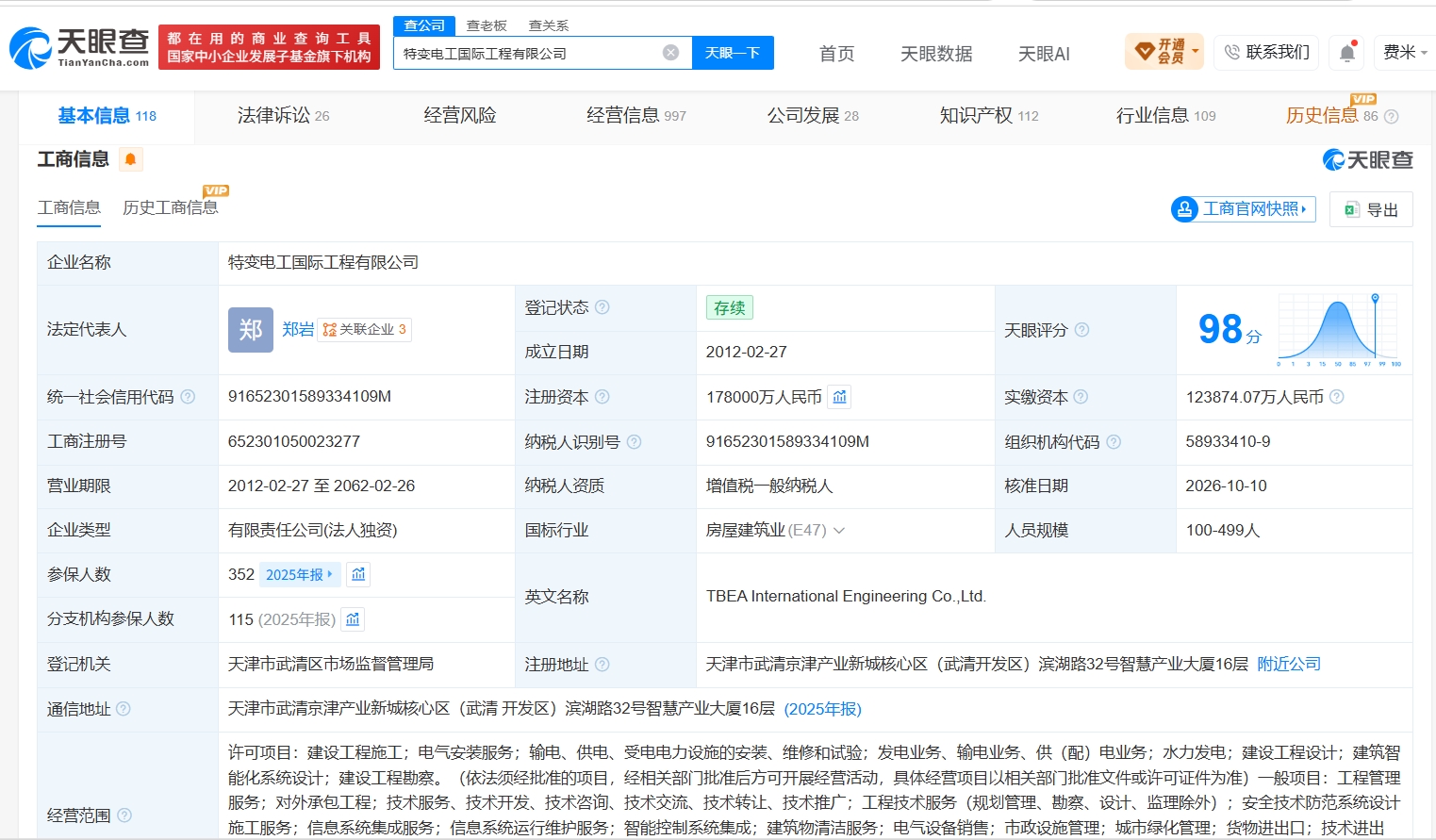
Task: Open the 历史工商信息 sub-tab
Action: tap(170, 207)
